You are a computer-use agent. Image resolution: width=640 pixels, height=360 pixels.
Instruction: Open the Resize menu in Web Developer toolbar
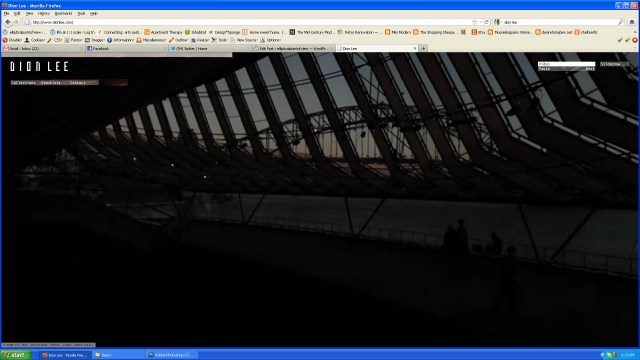pyautogui.click(x=200, y=40)
